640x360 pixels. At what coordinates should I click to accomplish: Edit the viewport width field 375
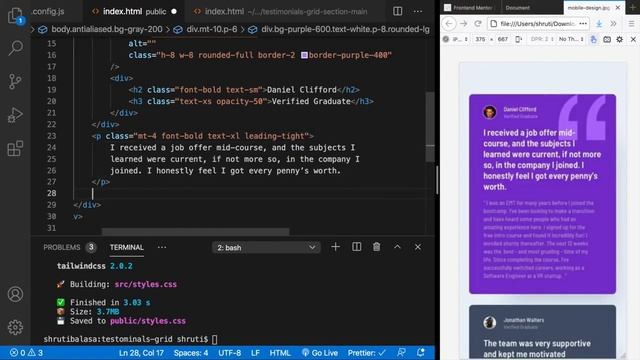pos(480,39)
